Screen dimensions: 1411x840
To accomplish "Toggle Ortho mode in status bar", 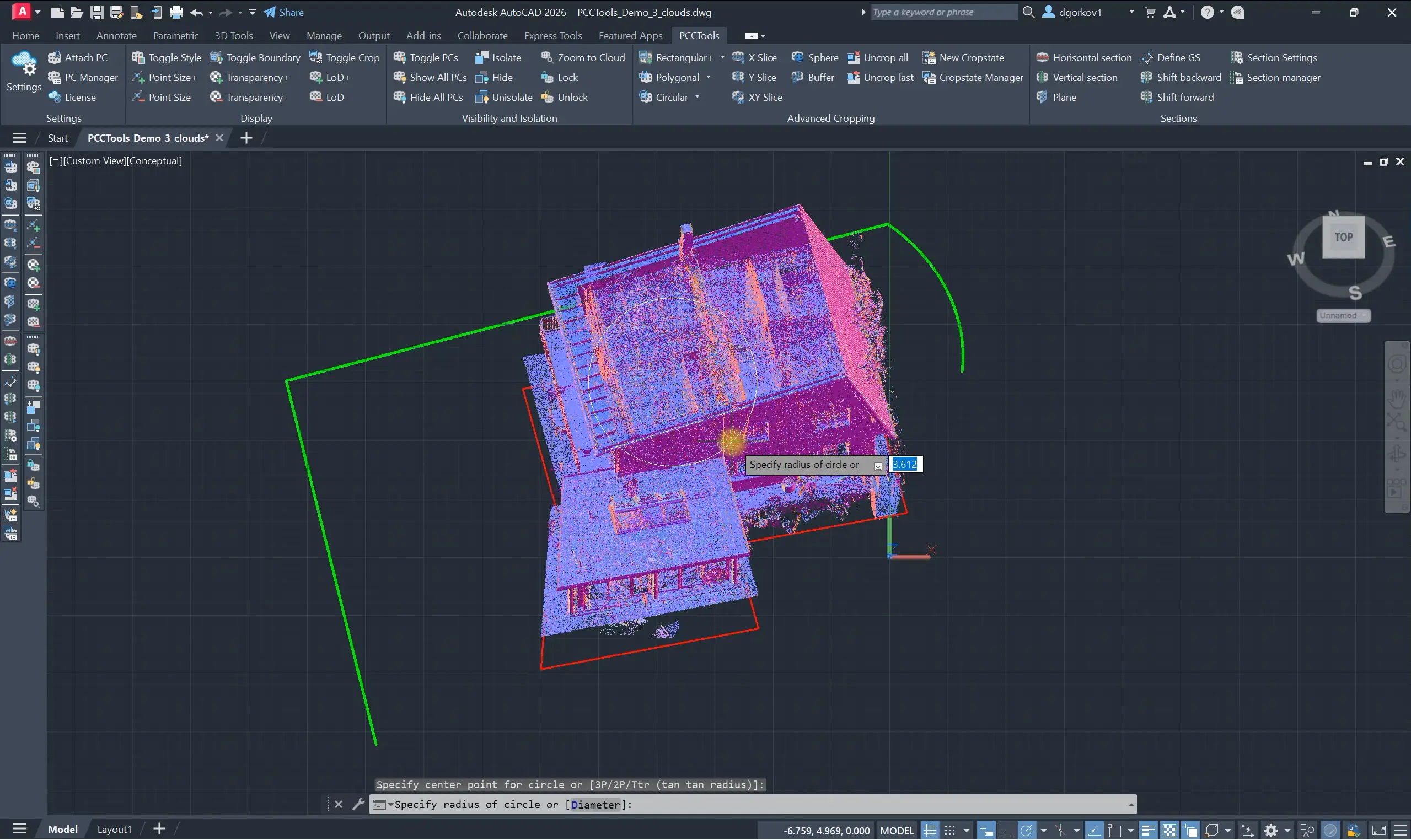I will [1006, 831].
